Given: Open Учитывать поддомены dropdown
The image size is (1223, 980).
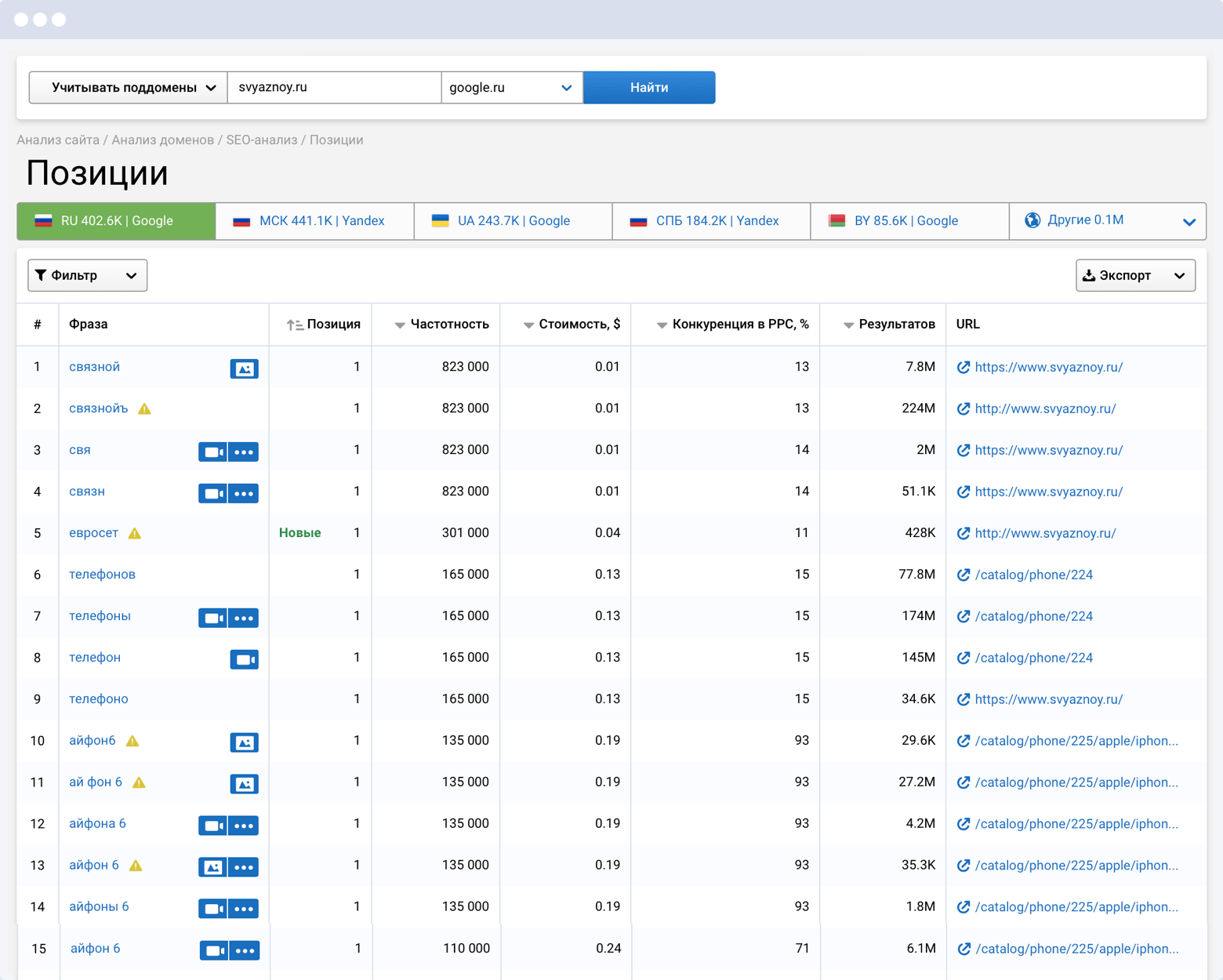Looking at the screenshot, I should (129, 87).
